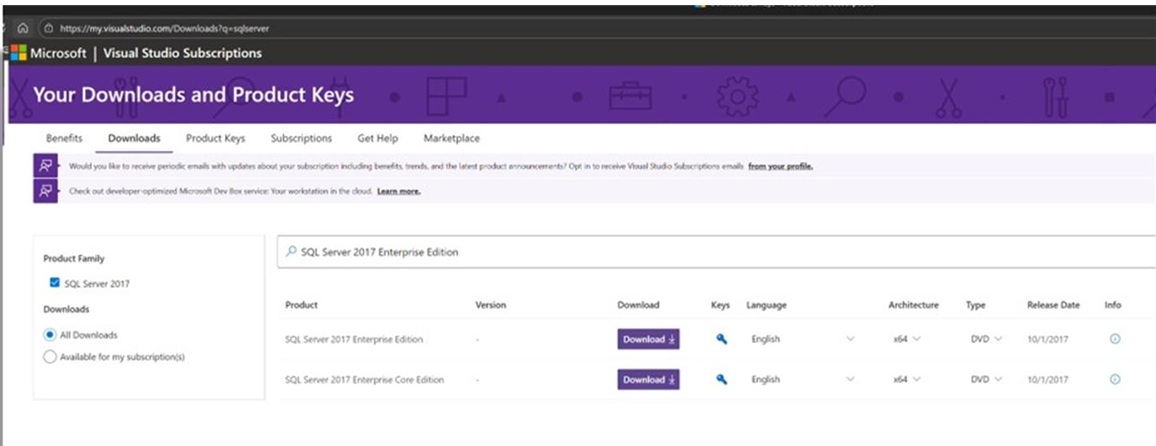Open Type DVD dropdown for Enterprise Edition
The image size is (1156, 446).
[x=986, y=339]
